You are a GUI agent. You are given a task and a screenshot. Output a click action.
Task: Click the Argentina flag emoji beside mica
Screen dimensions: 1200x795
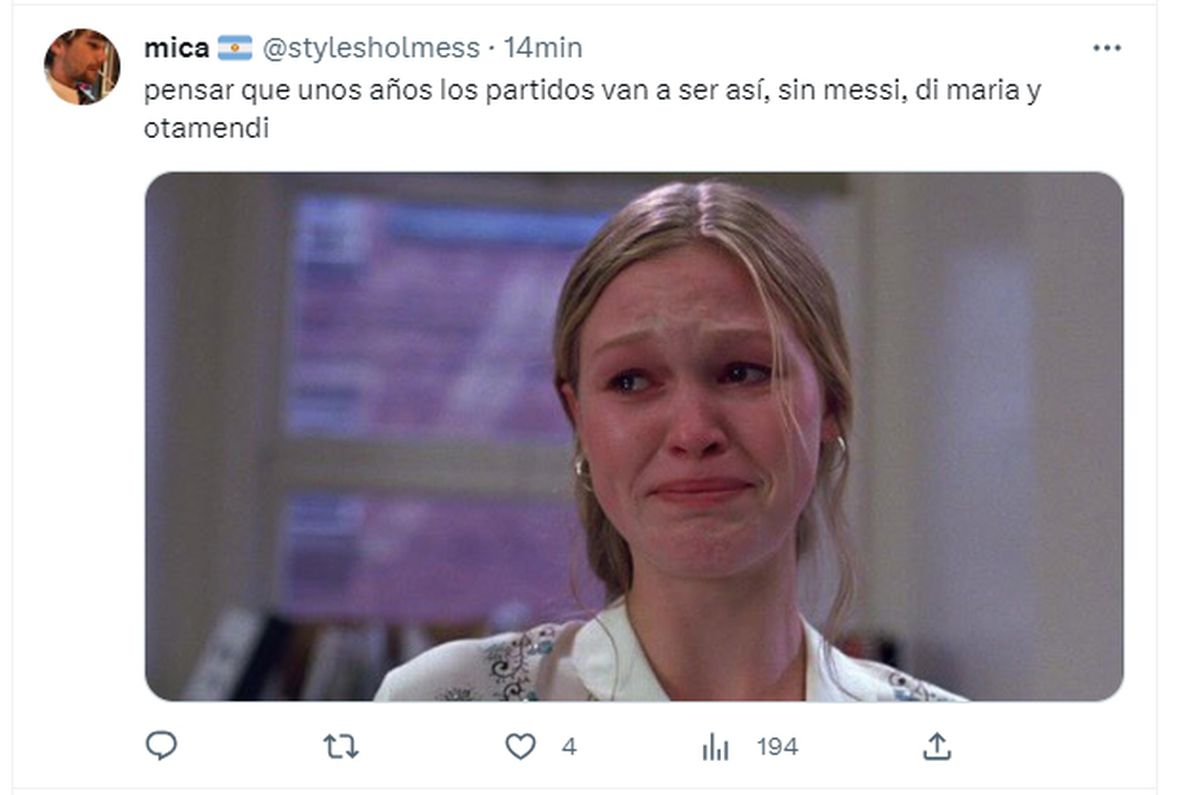click(234, 47)
